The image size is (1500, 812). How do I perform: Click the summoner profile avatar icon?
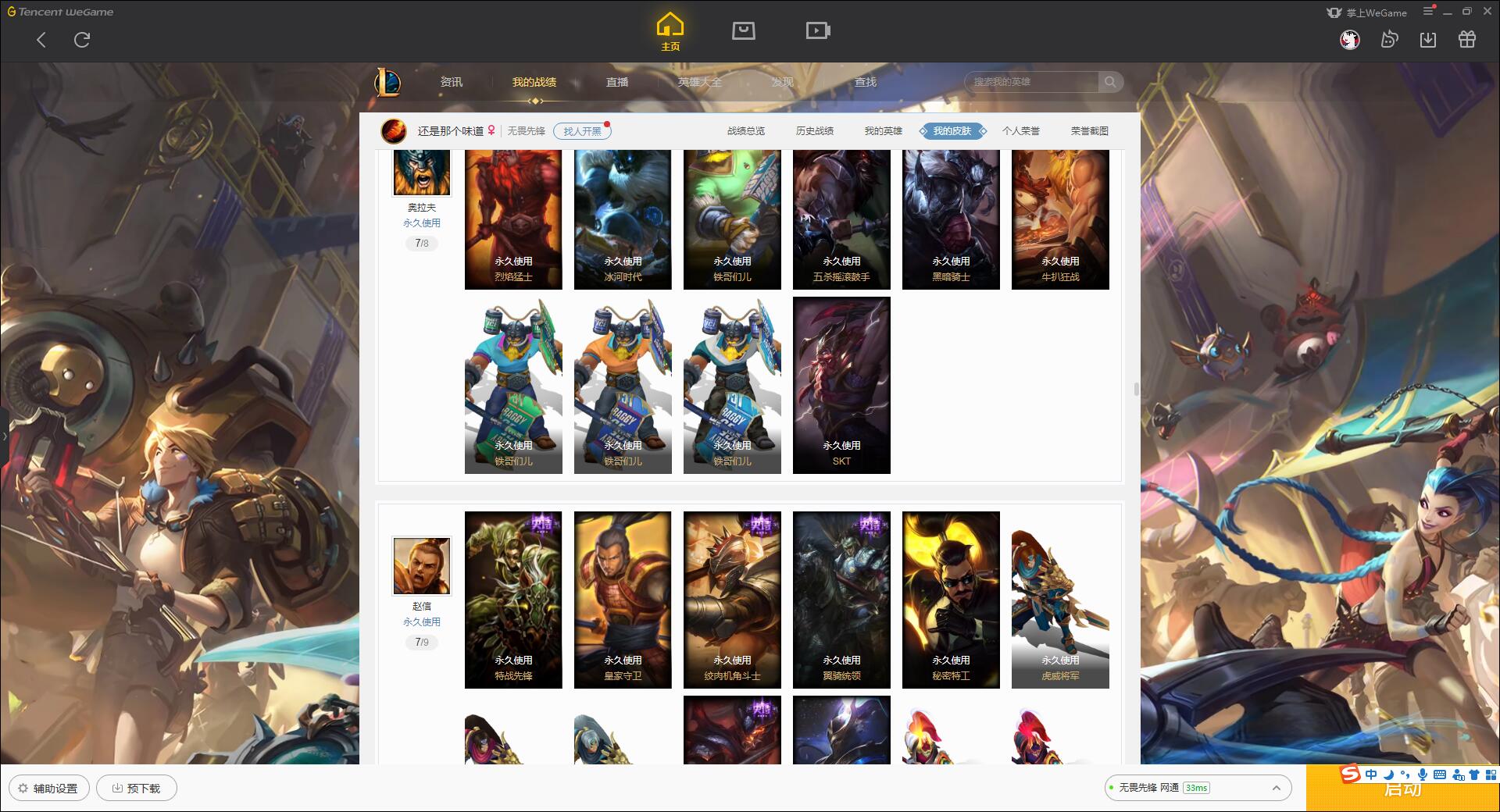click(394, 131)
